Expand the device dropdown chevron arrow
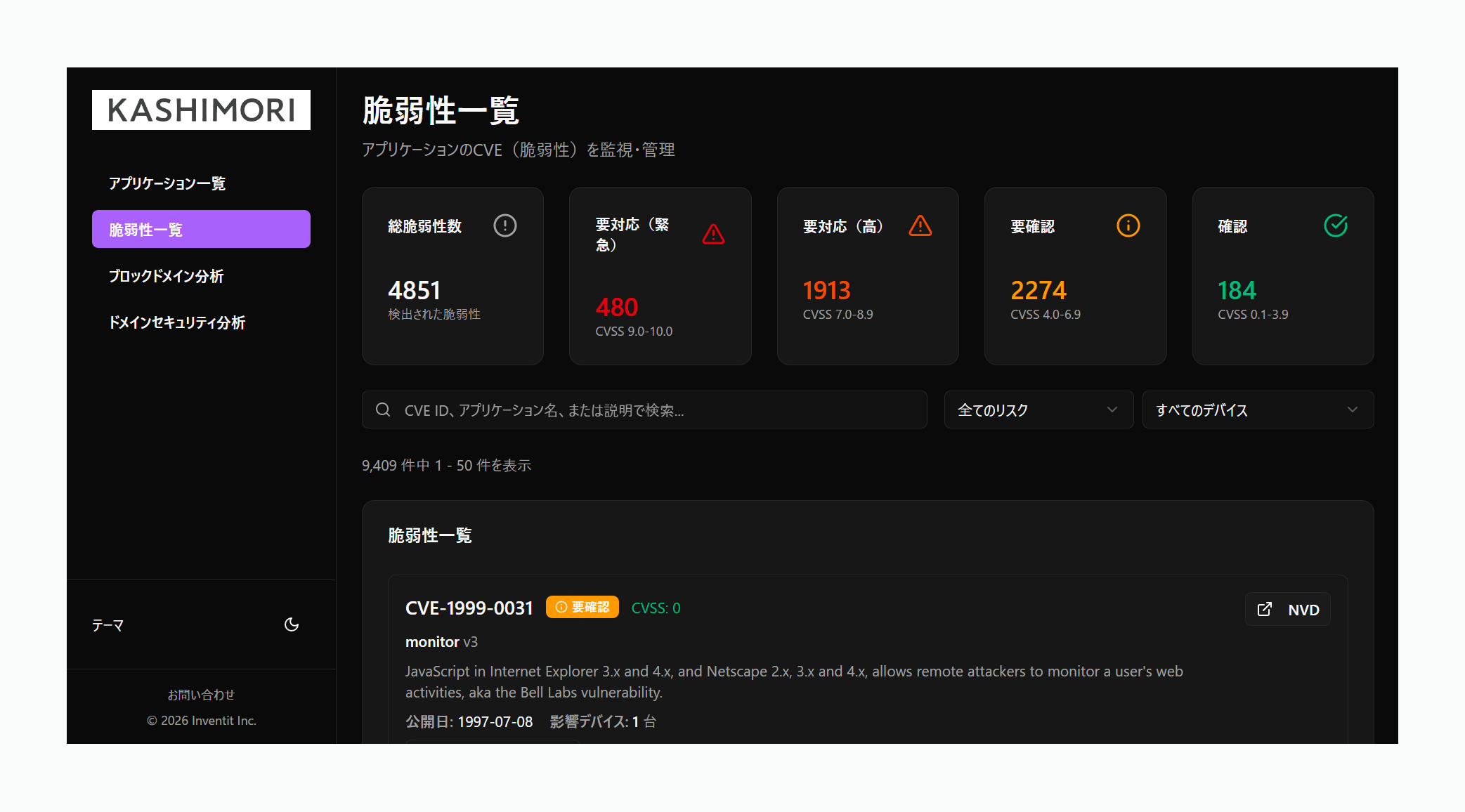The image size is (1465, 812). tap(1352, 410)
